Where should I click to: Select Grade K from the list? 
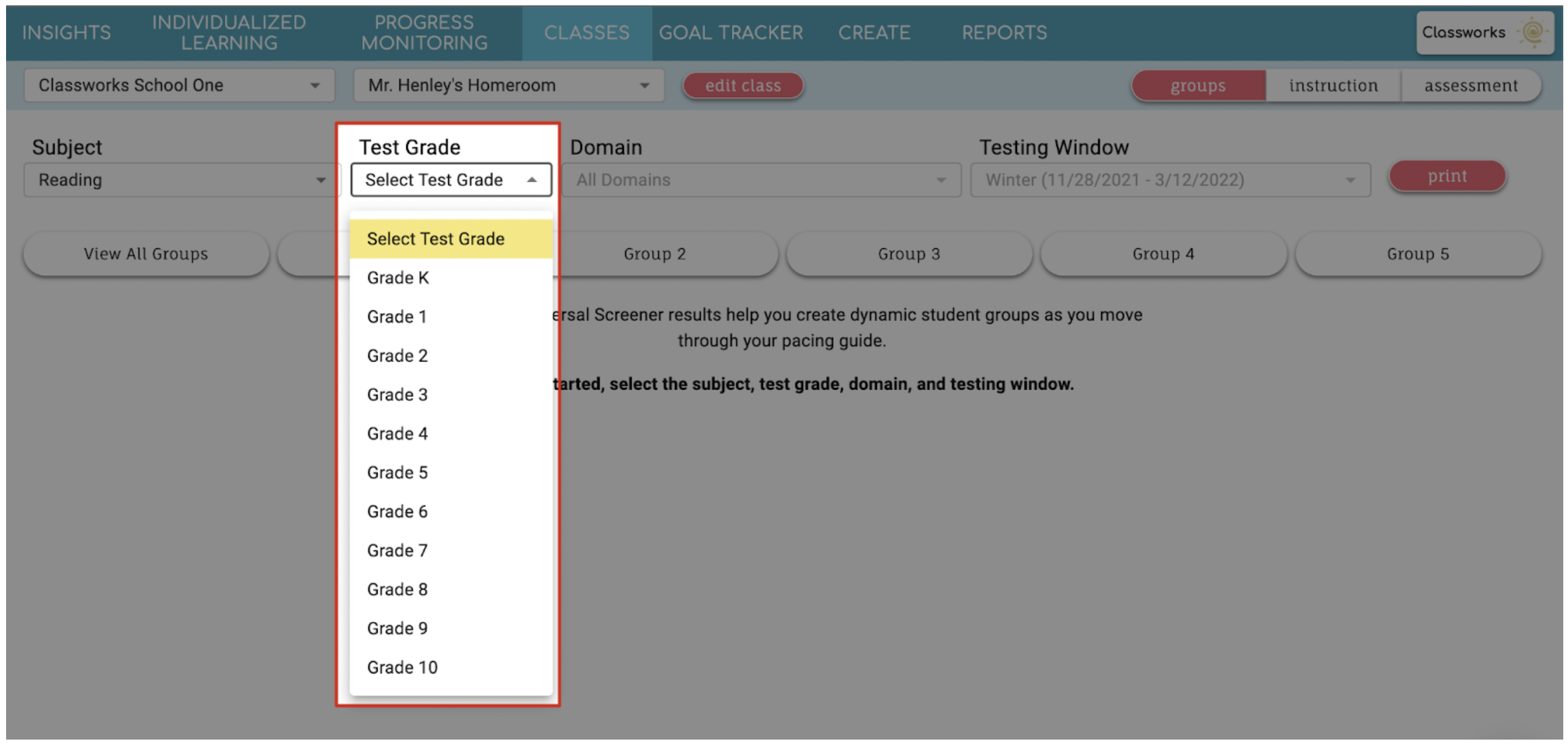point(398,278)
